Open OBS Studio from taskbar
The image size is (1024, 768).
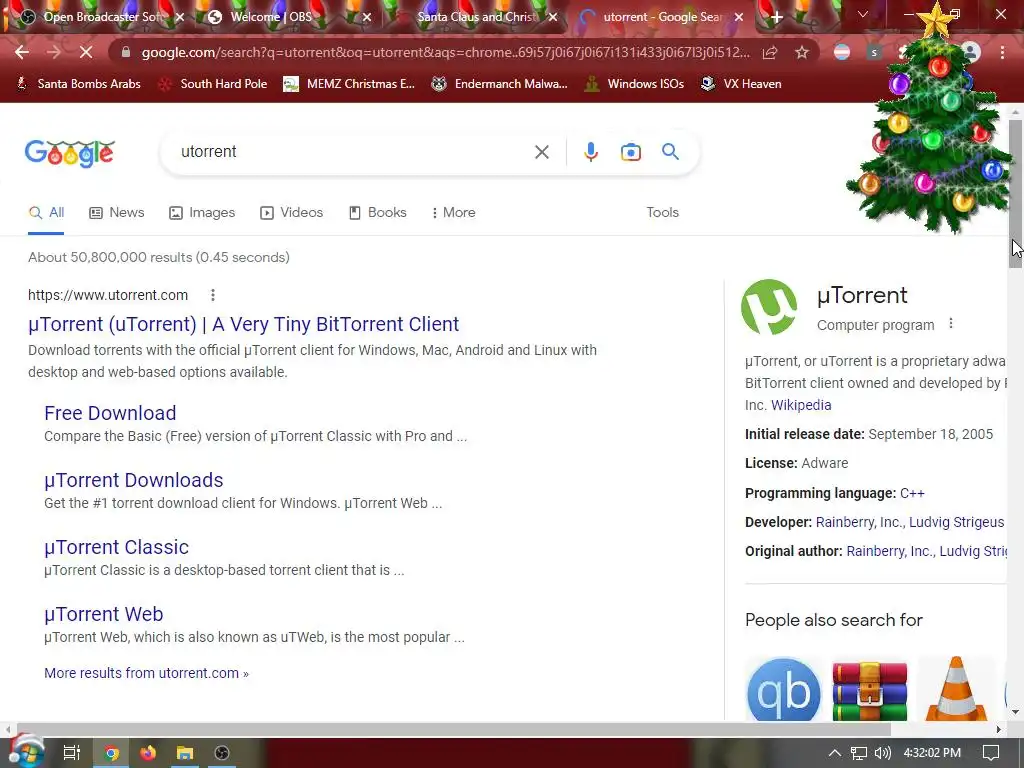pos(222,753)
